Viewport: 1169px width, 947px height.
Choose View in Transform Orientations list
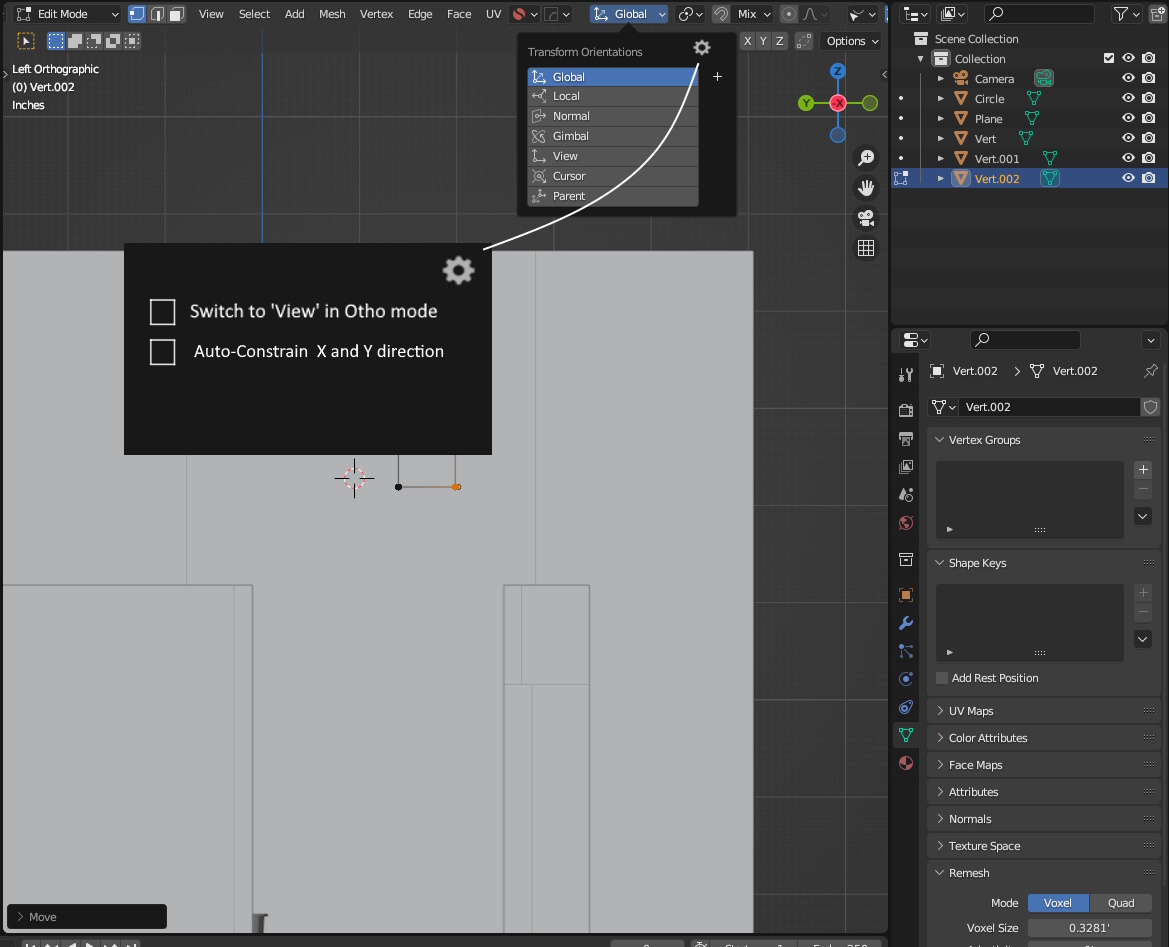(613, 156)
